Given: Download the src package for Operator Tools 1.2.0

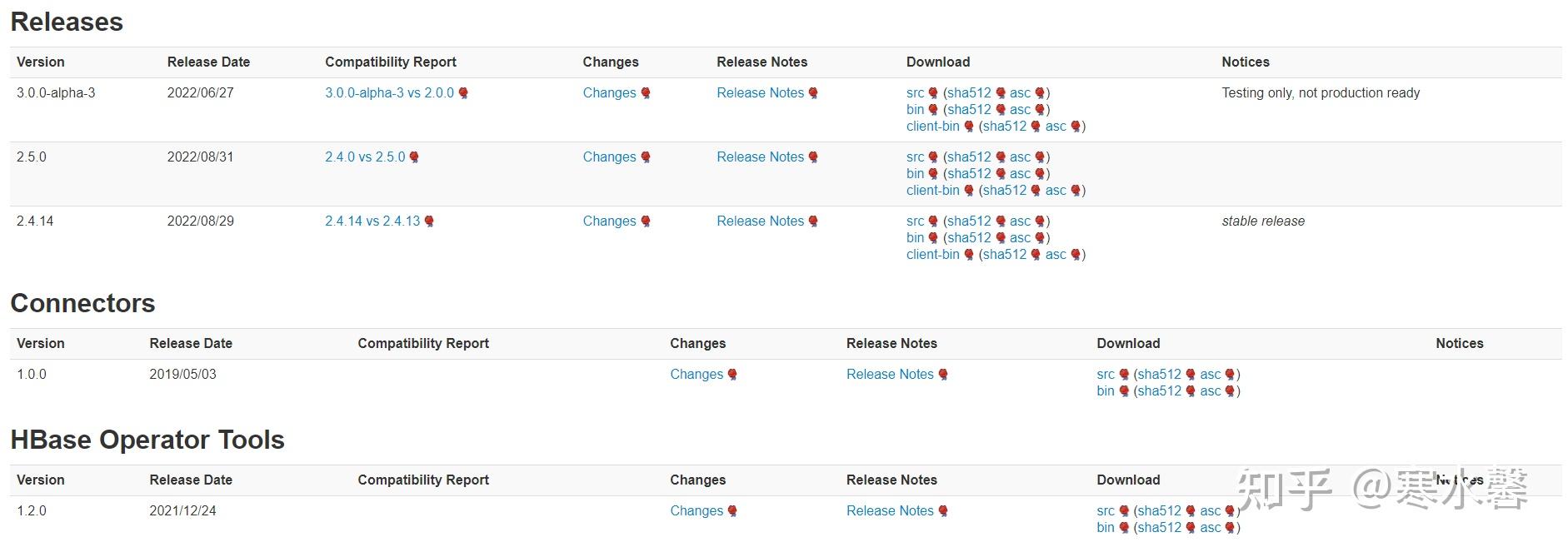Looking at the screenshot, I should [1105, 511].
